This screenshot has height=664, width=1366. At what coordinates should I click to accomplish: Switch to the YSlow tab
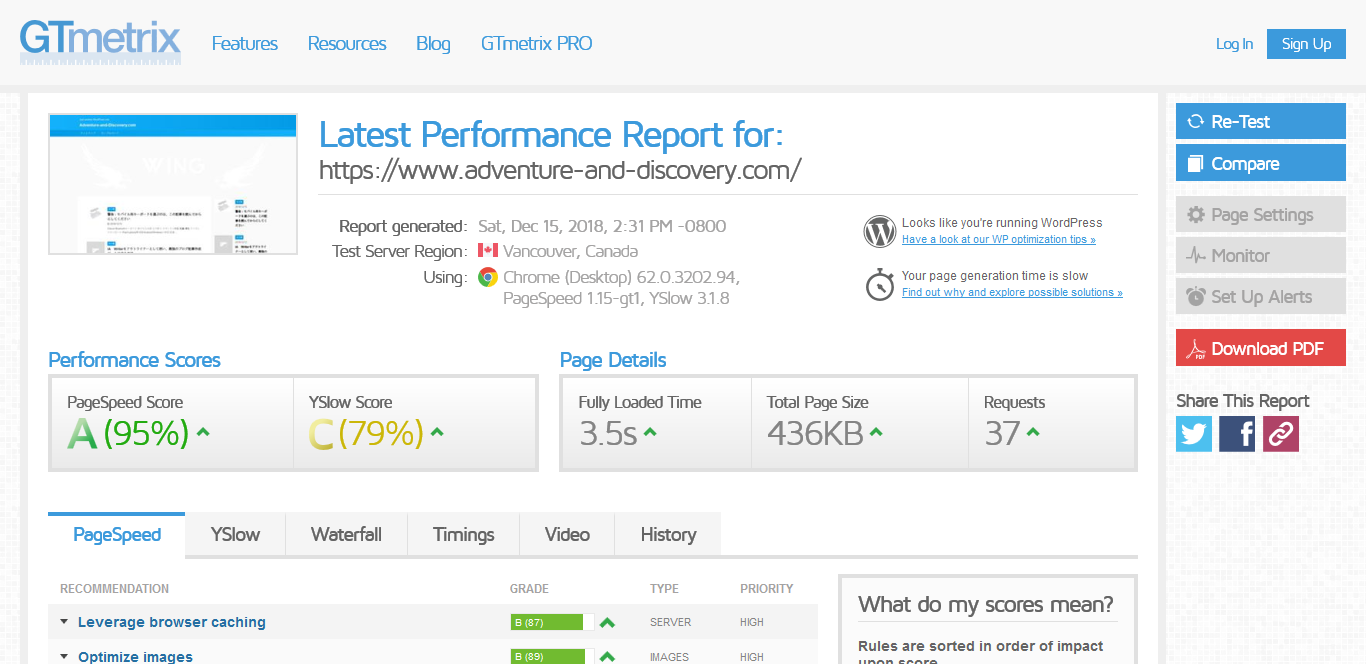(235, 535)
